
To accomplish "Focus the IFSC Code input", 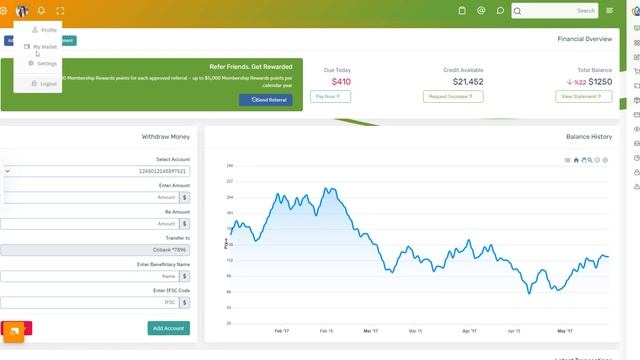I will tap(90, 302).
